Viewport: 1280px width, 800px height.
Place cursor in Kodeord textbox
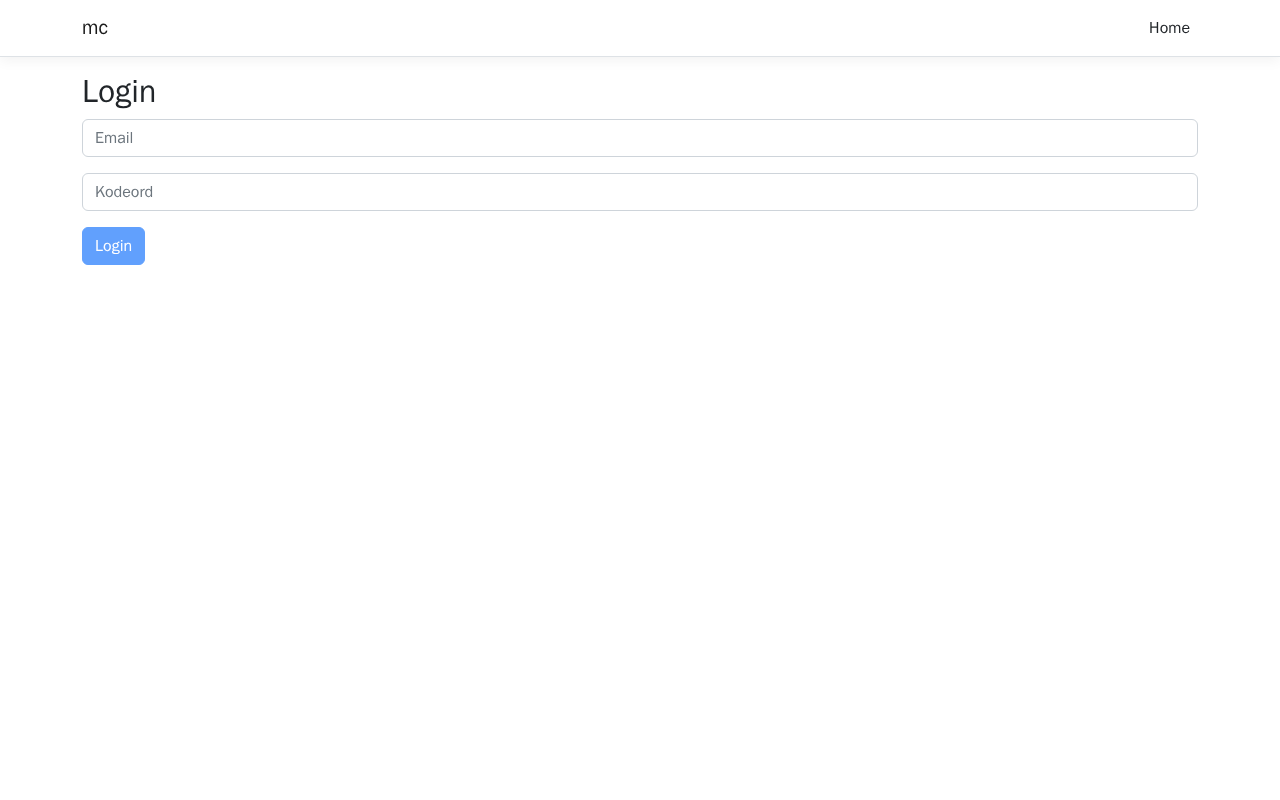click(x=640, y=192)
